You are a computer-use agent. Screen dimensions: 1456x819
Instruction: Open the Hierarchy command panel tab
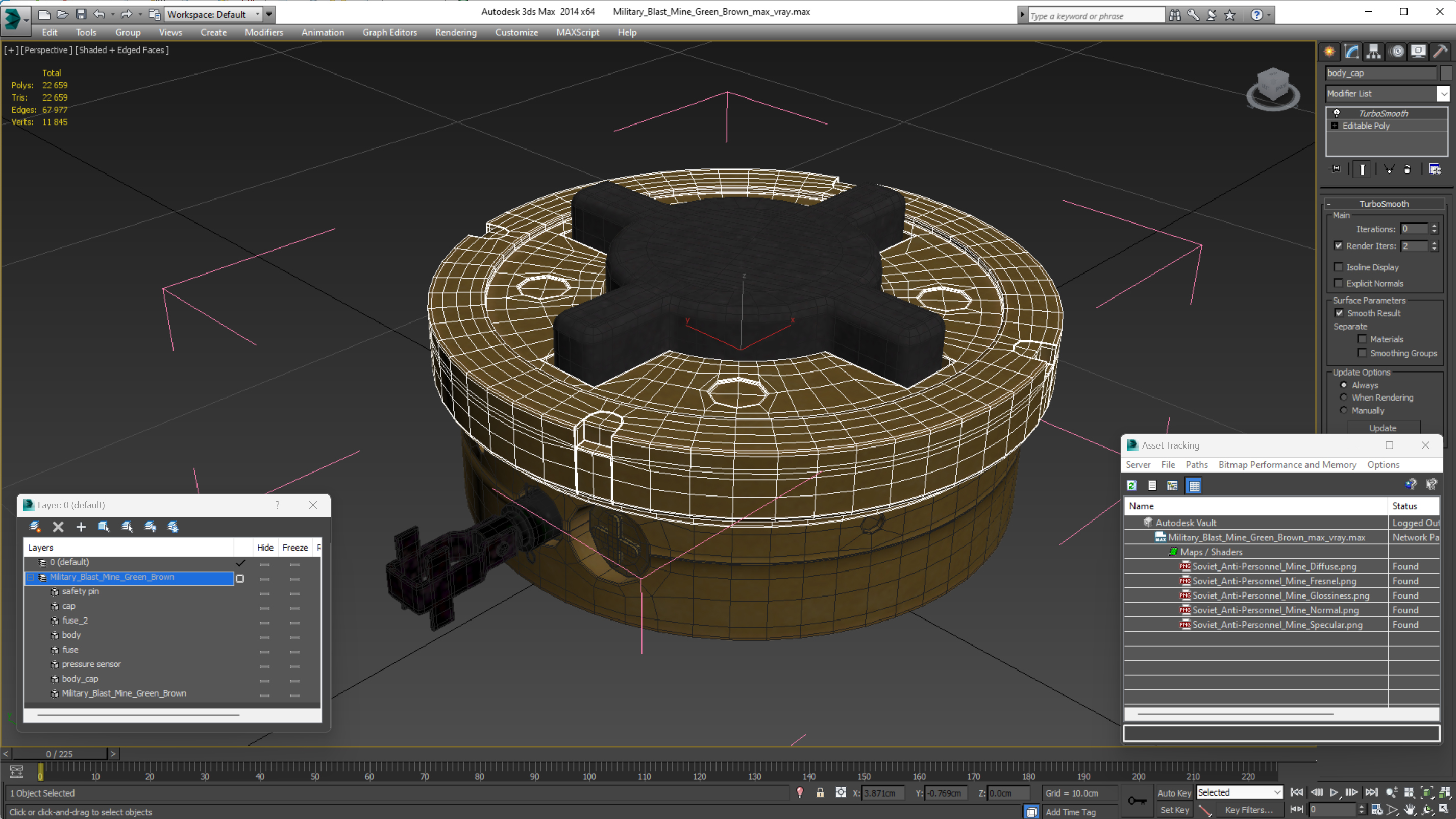(1373, 52)
